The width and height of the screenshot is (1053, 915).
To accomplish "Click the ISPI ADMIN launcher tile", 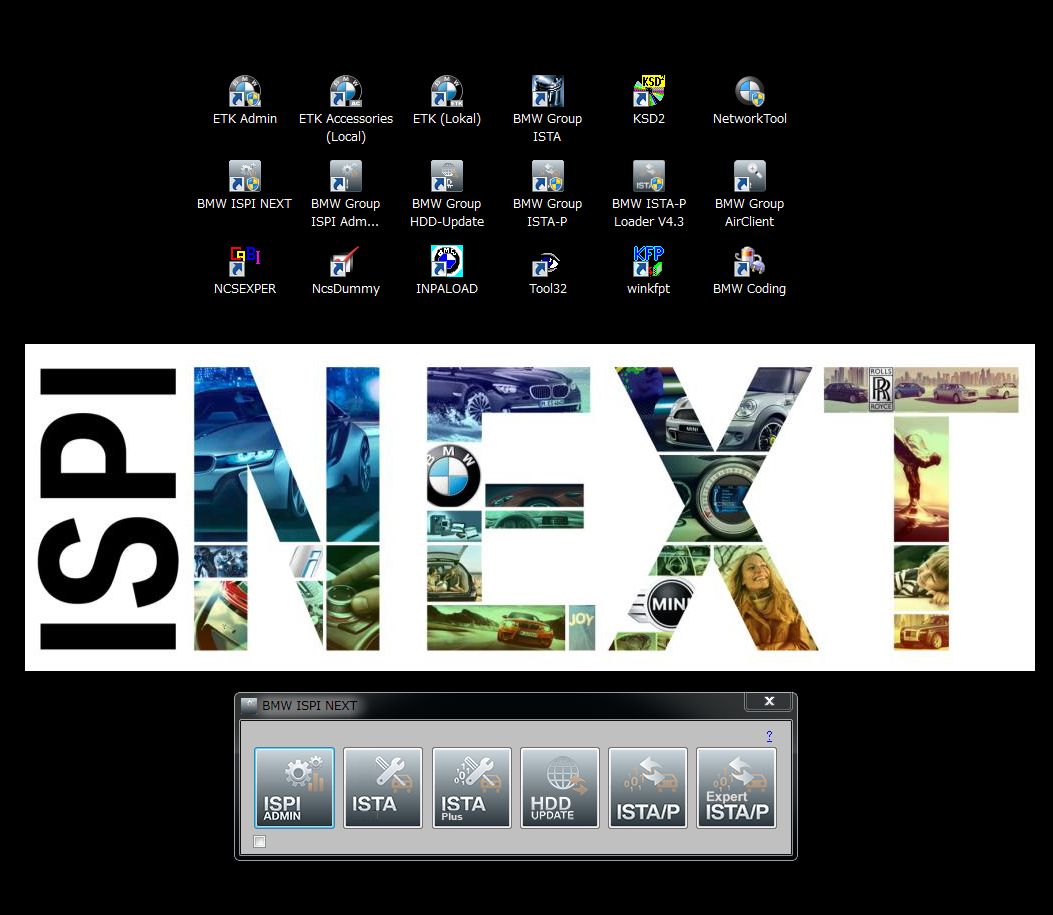I will [294, 787].
